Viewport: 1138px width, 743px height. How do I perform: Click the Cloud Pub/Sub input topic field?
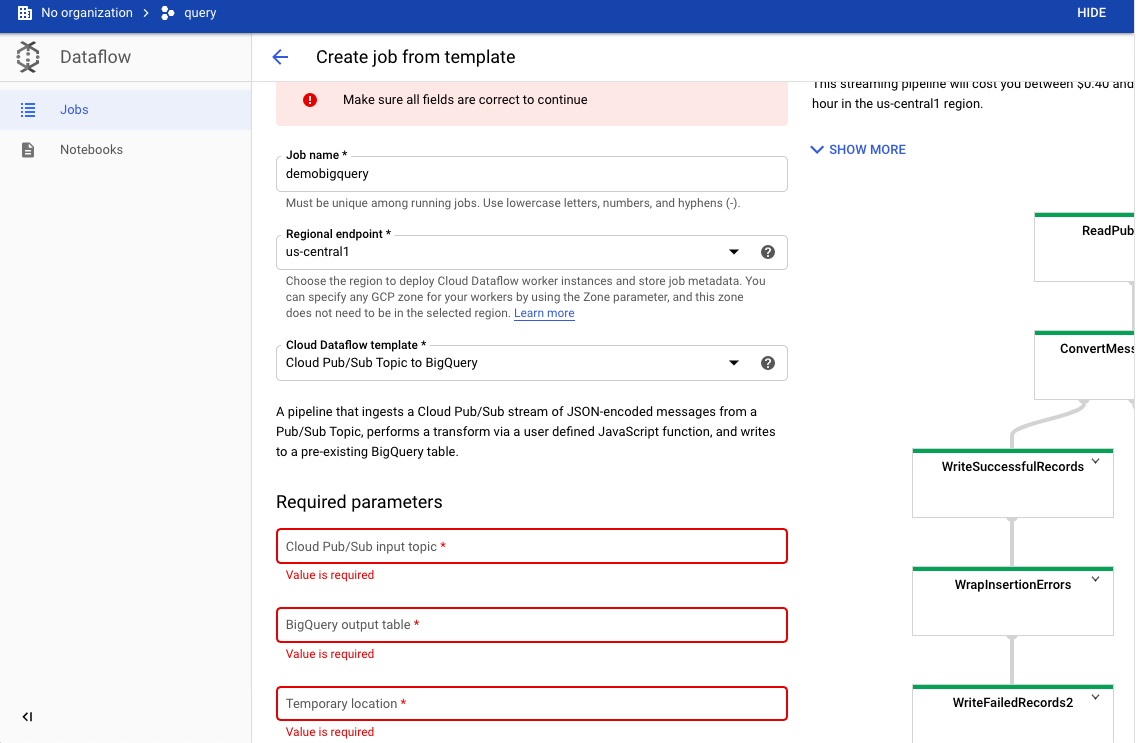click(x=532, y=546)
